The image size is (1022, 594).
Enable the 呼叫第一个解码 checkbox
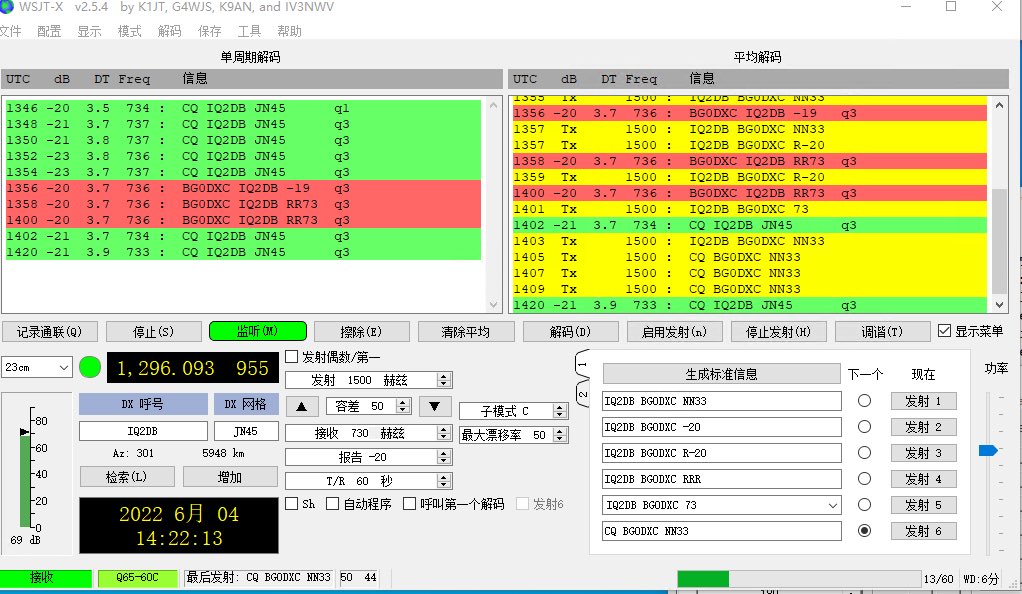(409, 503)
